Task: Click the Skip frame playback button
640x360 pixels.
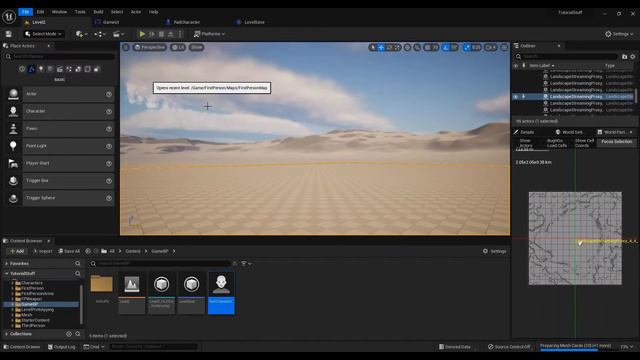Action: click(152, 34)
